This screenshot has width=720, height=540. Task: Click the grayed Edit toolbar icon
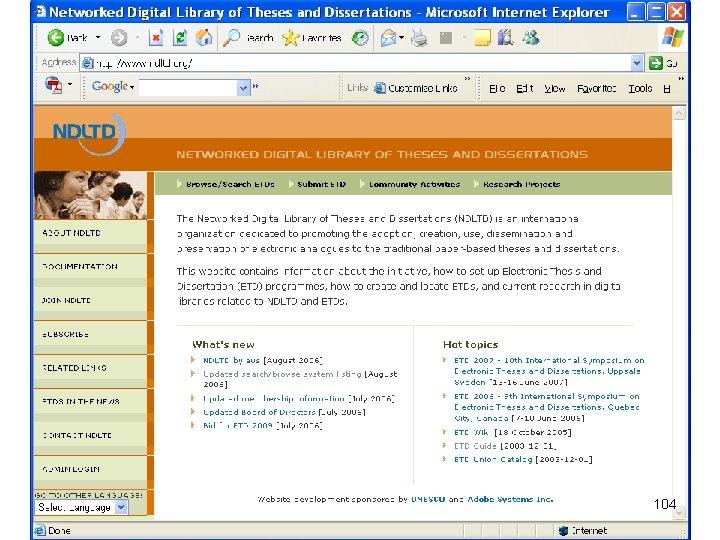tap(446, 38)
